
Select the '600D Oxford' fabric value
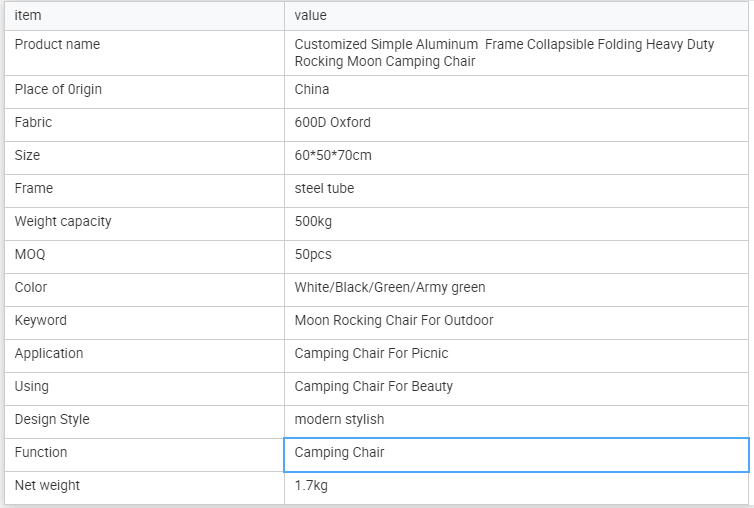(332, 123)
